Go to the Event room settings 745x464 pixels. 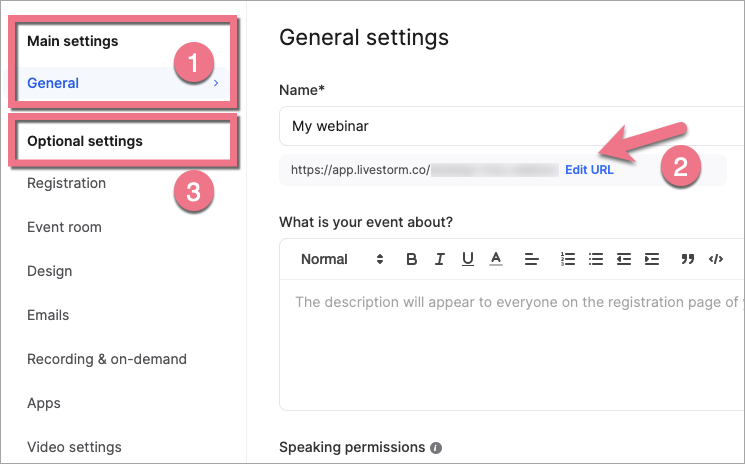[x=64, y=227]
